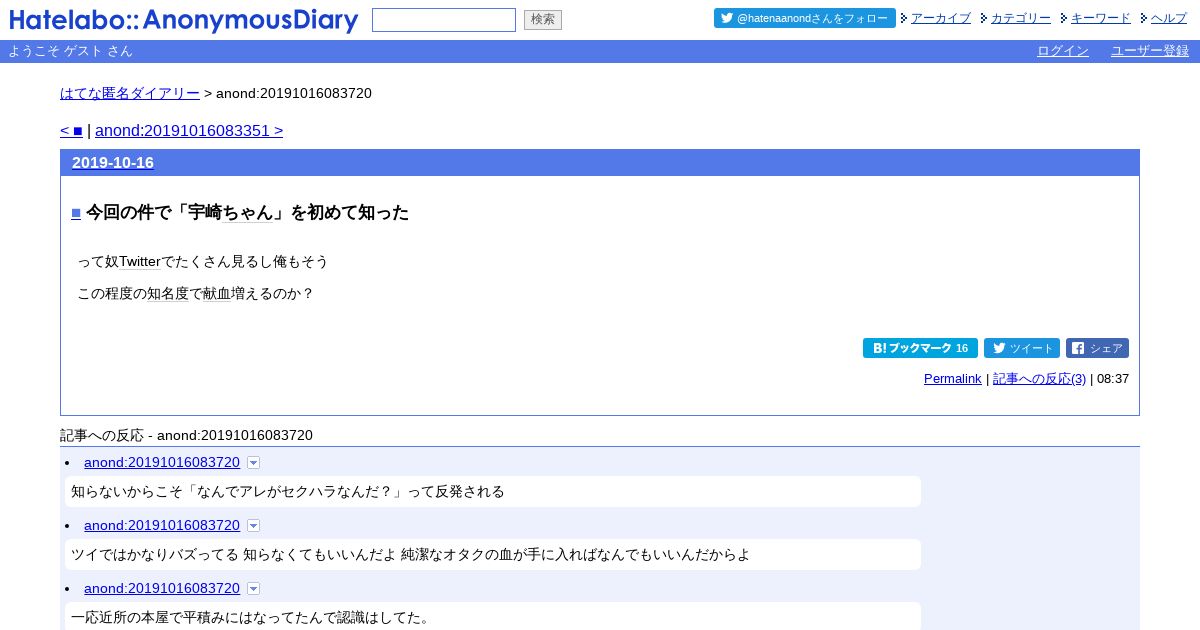Click the blue ■ icon beside entry title
The width and height of the screenshot is (1200, 630).
pos(76,212)
